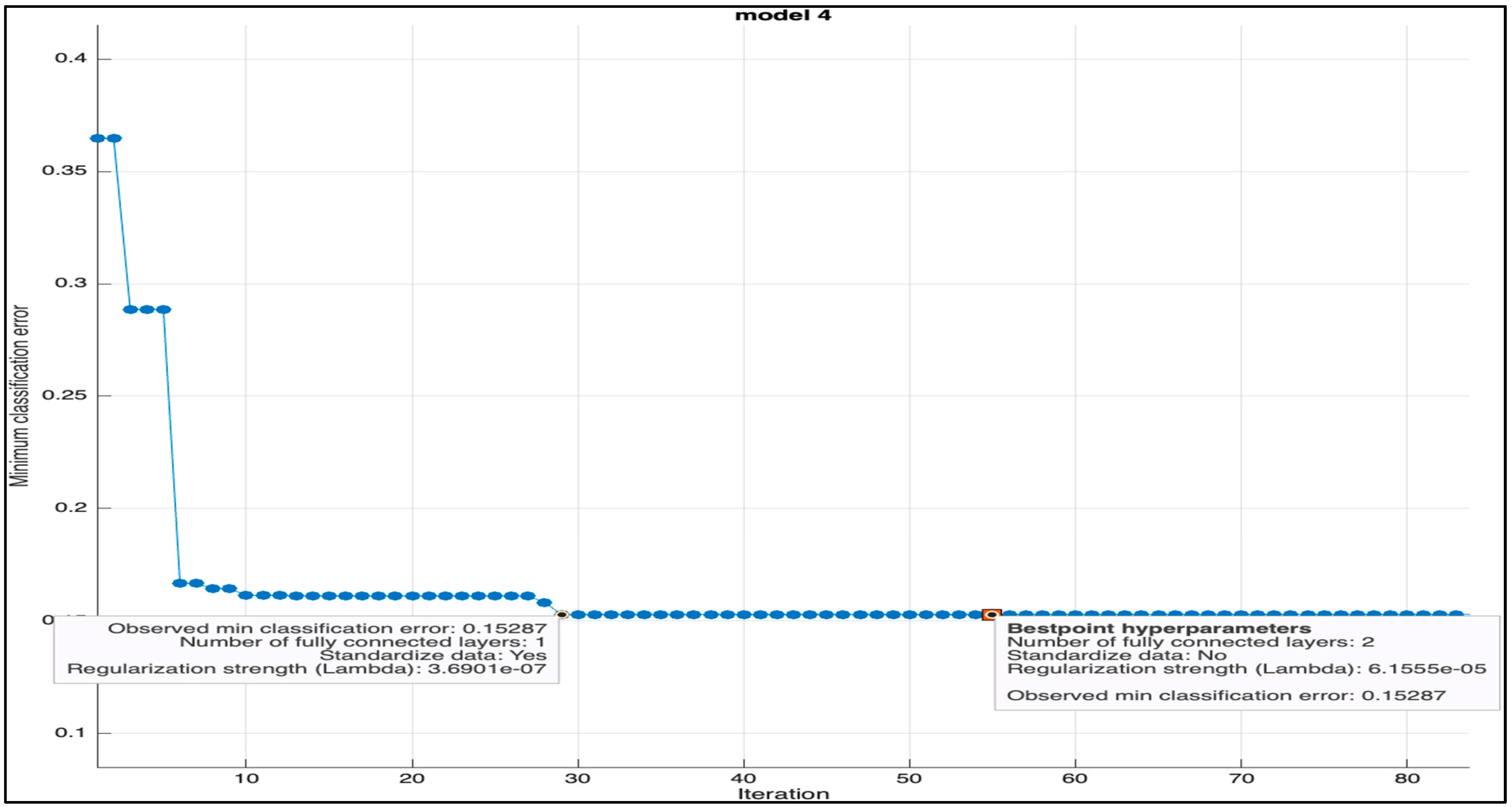Click 'Standardize data: No' tooltip line

1116,656
